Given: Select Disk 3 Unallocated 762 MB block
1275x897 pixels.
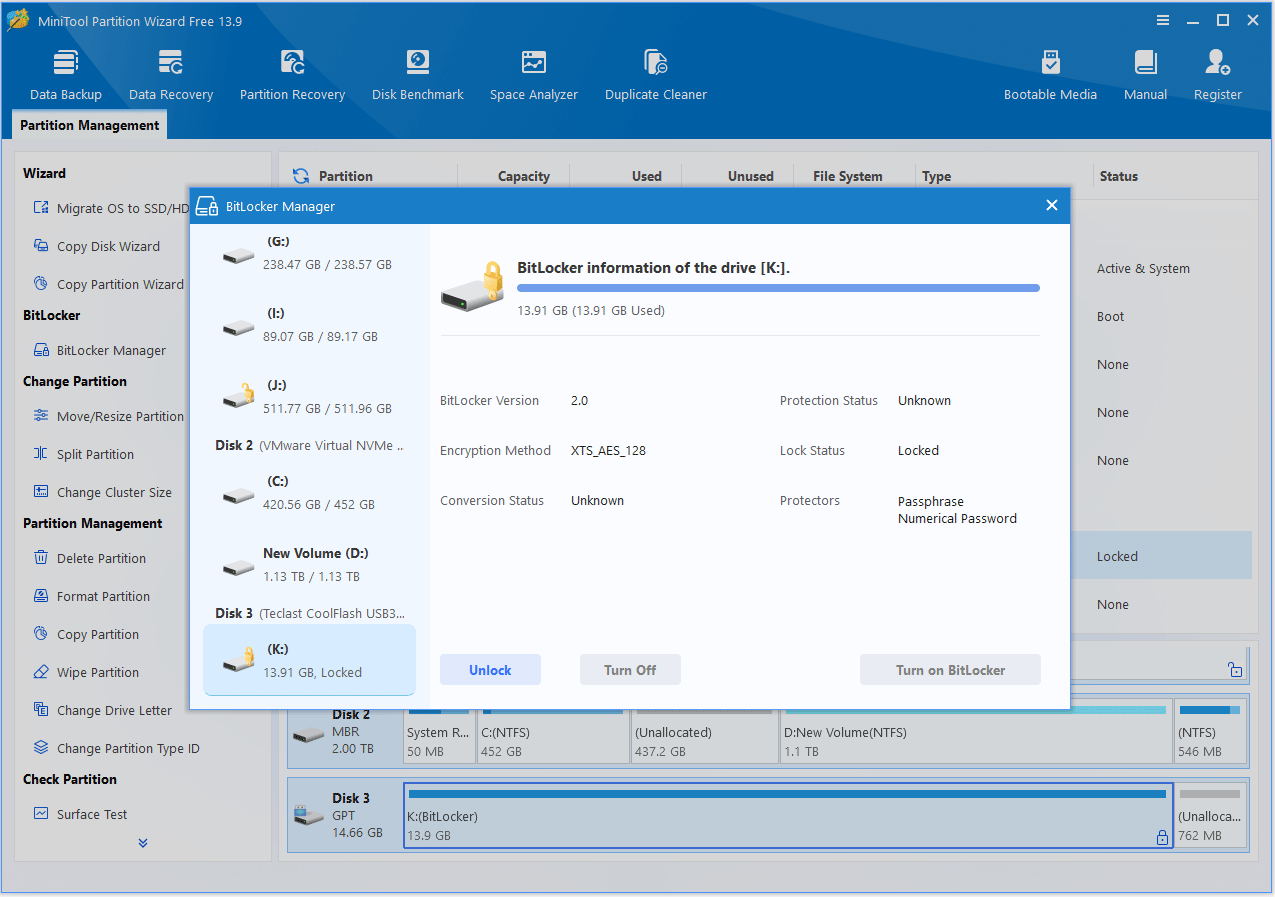Looking at the screenshot, I should [x=1211, y=815].
